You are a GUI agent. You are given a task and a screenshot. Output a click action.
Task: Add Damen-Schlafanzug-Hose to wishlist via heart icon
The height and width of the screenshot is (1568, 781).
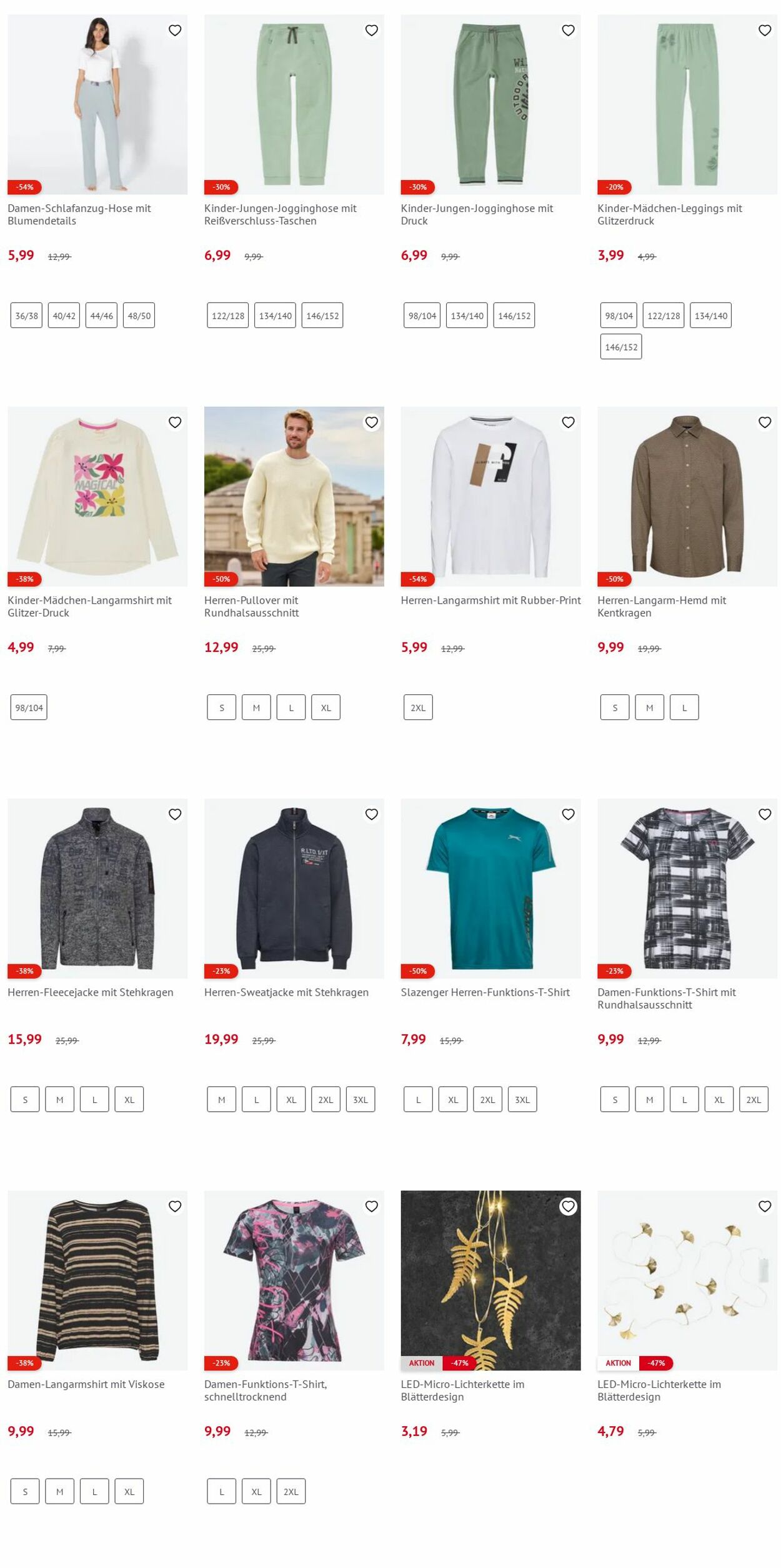(x=175, y=30)
